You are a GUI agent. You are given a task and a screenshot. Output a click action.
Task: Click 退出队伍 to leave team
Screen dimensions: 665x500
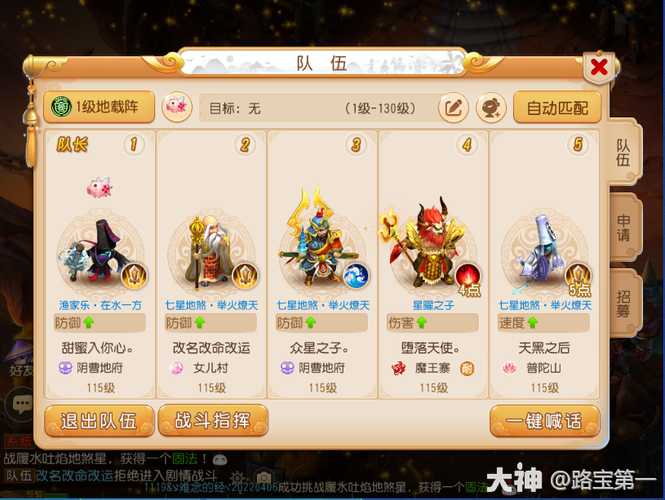pyautogui.click(x=99, y=421)
